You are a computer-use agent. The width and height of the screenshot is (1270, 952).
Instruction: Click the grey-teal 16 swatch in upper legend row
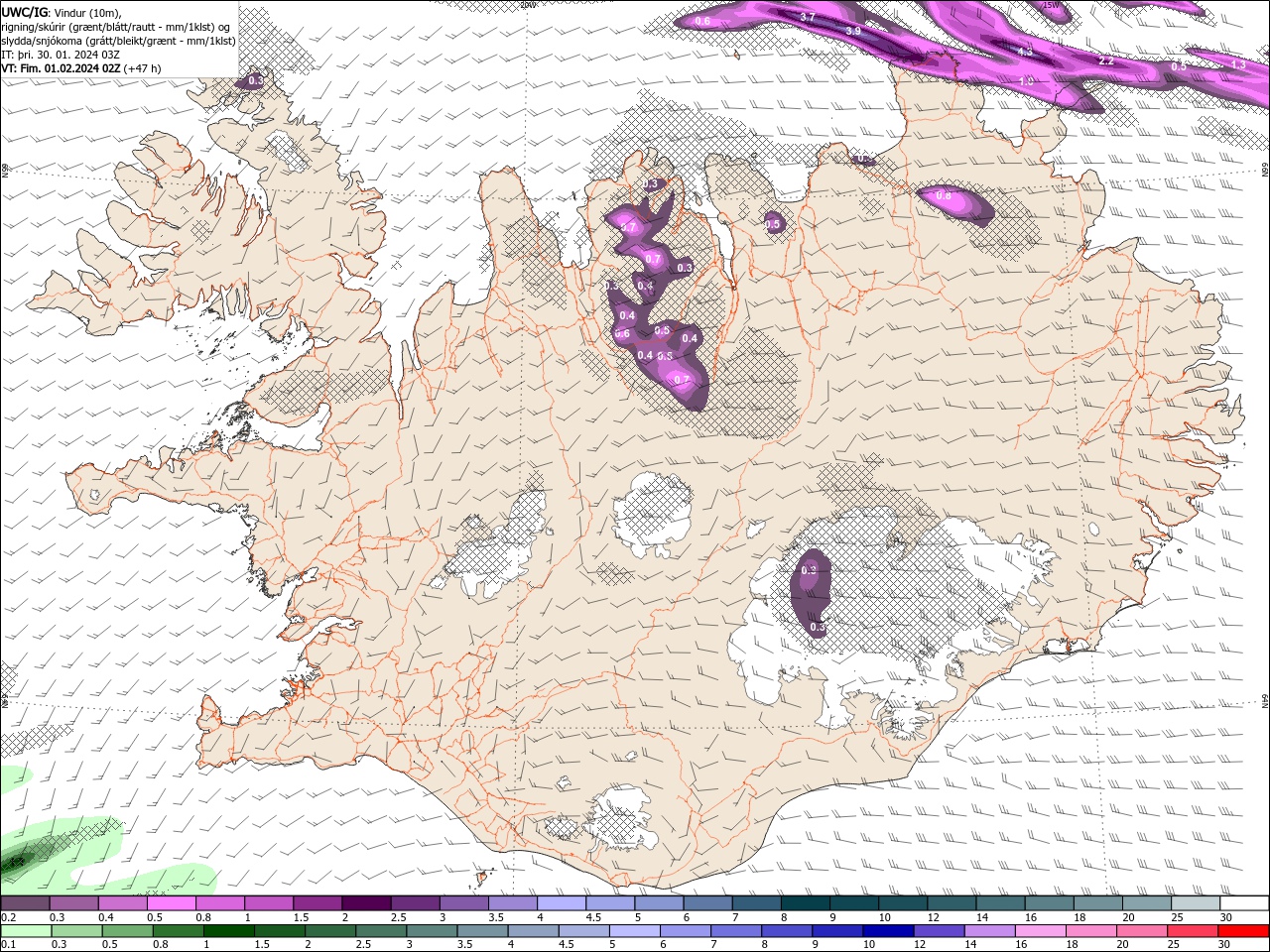point(1050,903)
